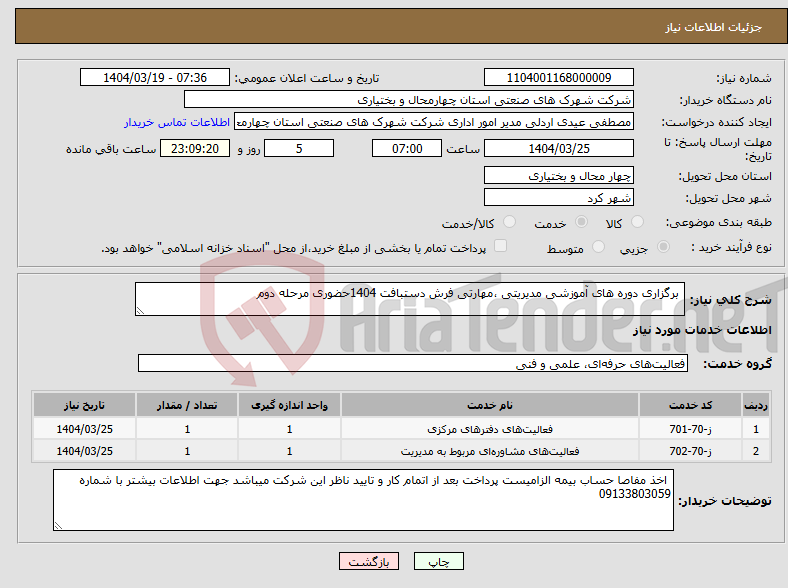Click the نام خدمت column header
The image size is (788, 588).
[x=490, y=405]
